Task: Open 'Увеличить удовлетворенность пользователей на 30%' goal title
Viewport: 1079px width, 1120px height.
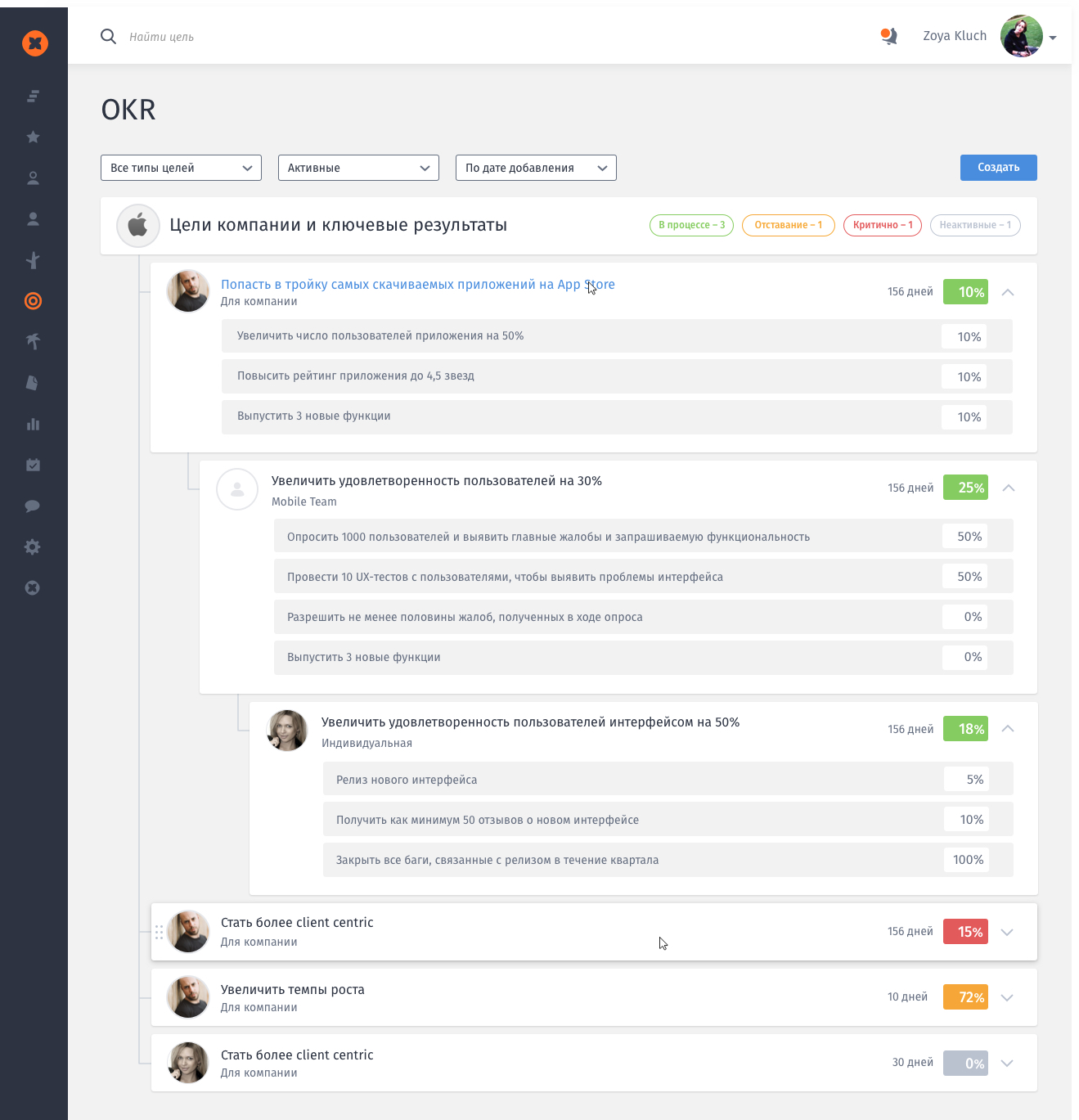Action: 437,481
